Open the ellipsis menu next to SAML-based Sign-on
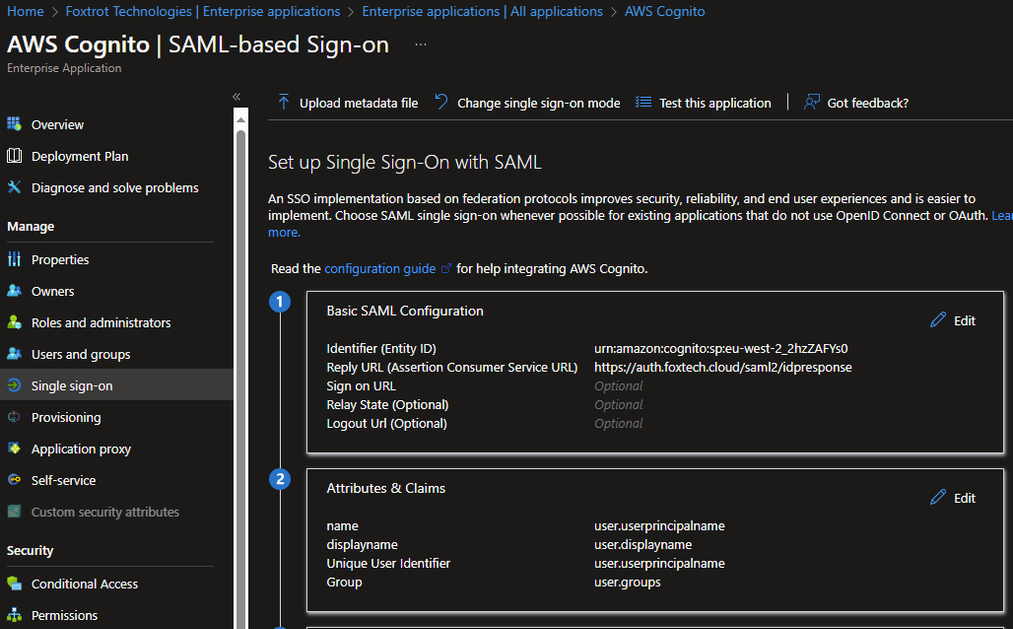The width and height of the screenshot is (1013, 629). point(420,44)
